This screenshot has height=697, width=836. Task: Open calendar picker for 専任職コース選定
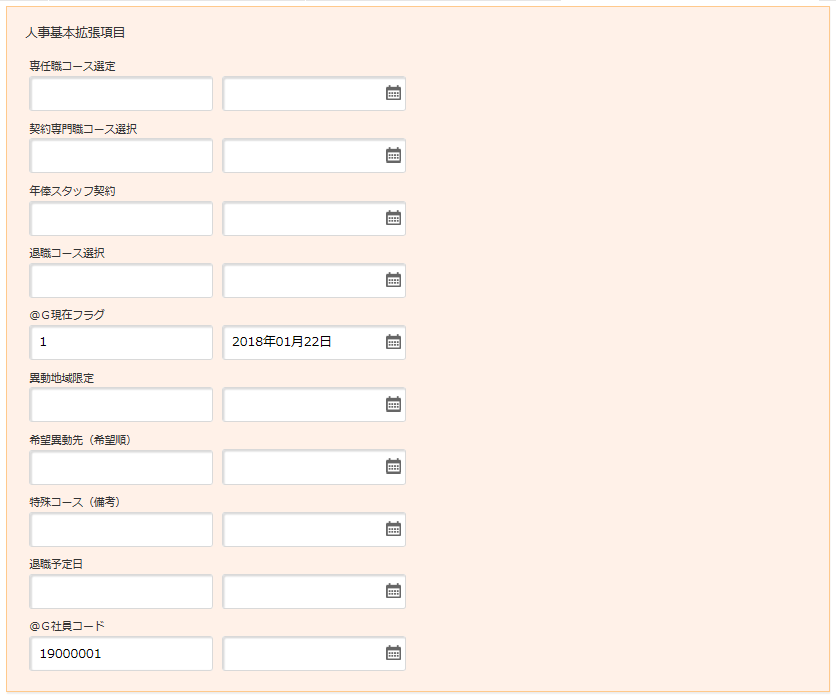(x=393, y=93)
